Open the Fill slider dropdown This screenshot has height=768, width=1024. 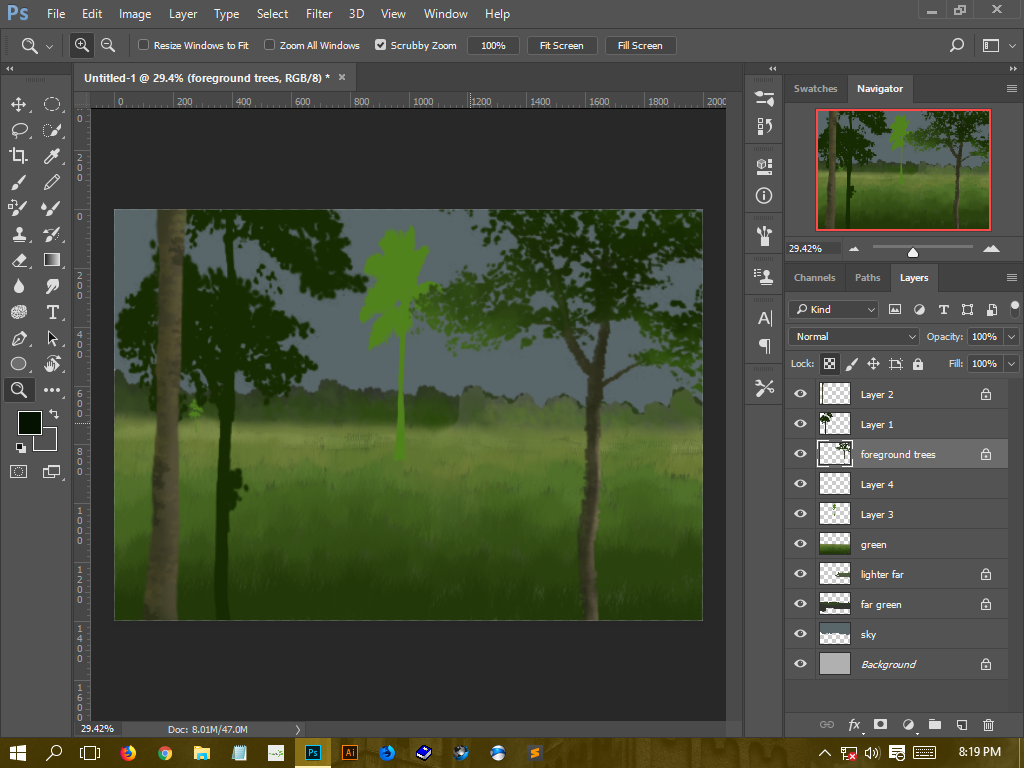pyautogui.click(x=1012, y=364)
